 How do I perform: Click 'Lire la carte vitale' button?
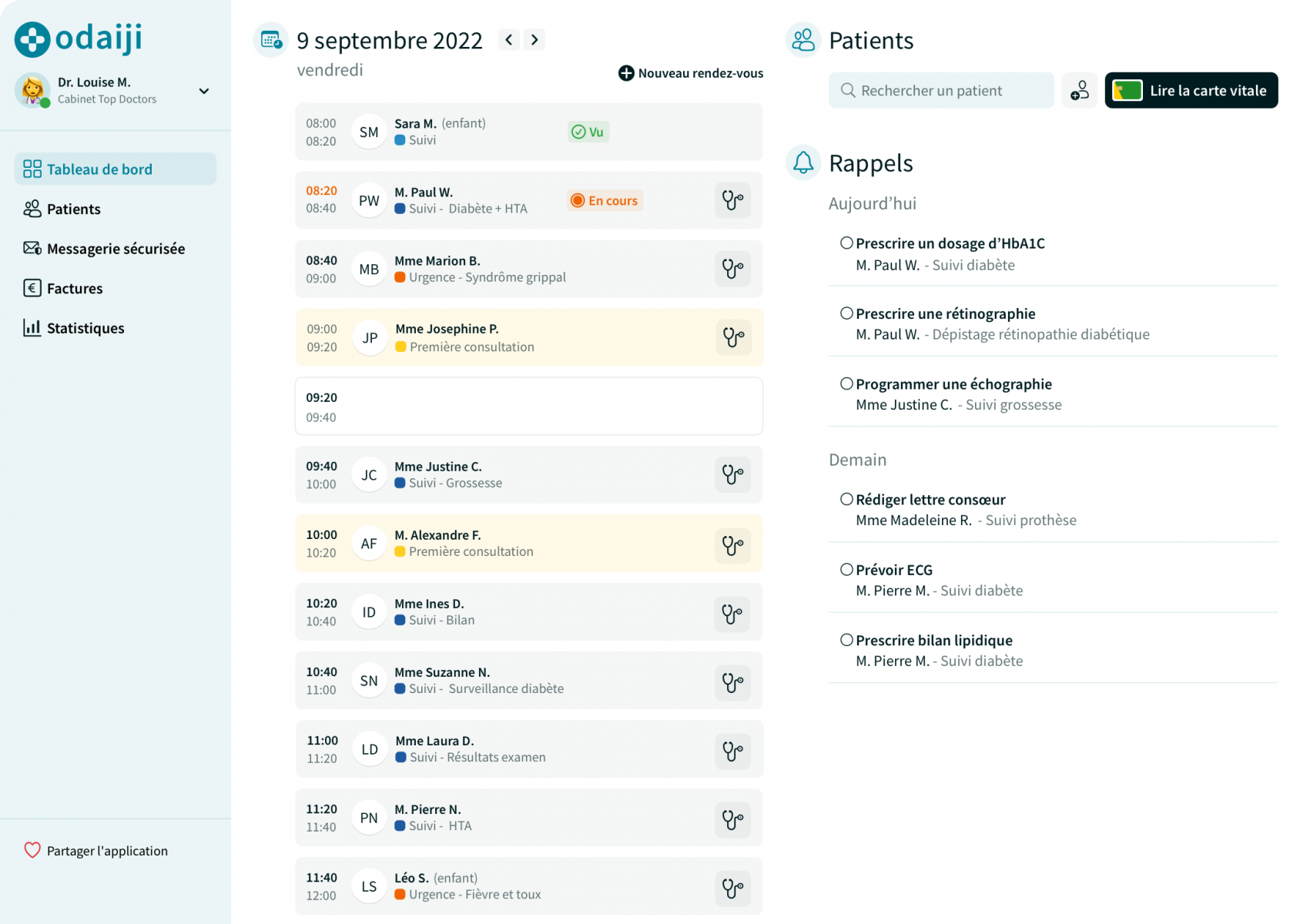pyautogui.click(x=1191, y=91)
